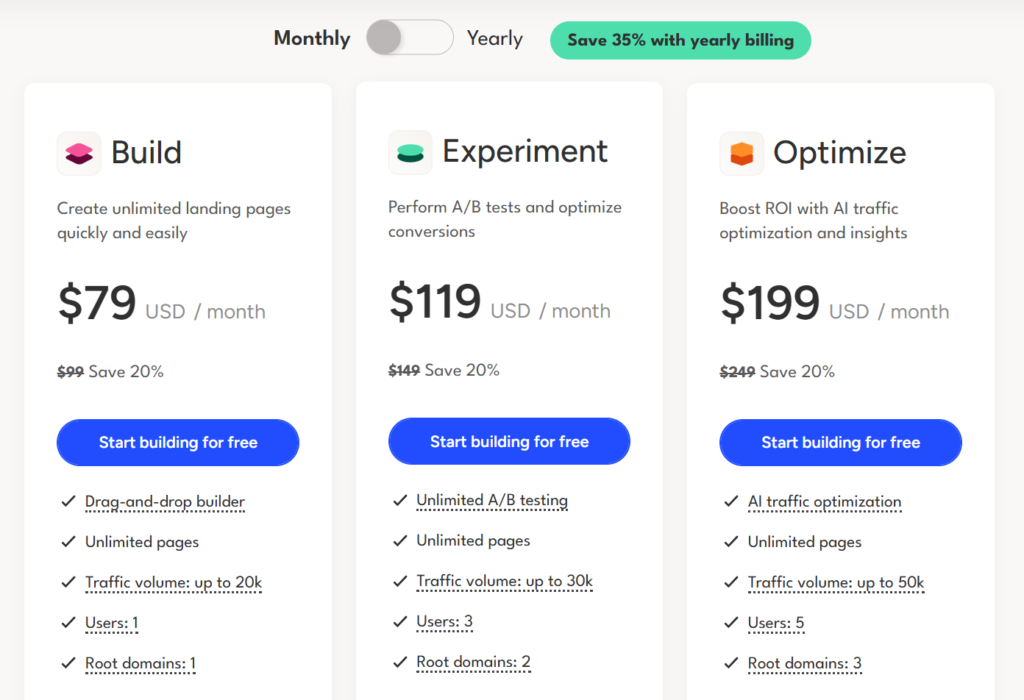Click the Root domains: 3 feature text
The height and width of the screenshot is (700, 1024).
tap(804, 663)
